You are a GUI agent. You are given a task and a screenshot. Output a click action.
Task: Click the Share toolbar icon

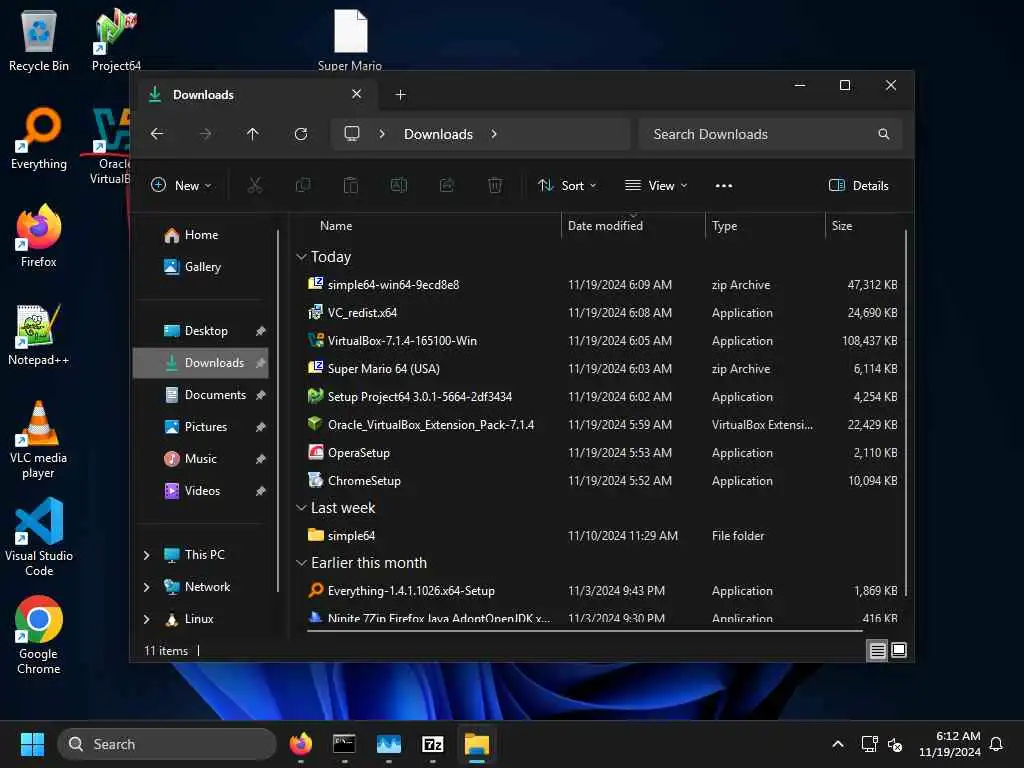[x=447, y=185]
